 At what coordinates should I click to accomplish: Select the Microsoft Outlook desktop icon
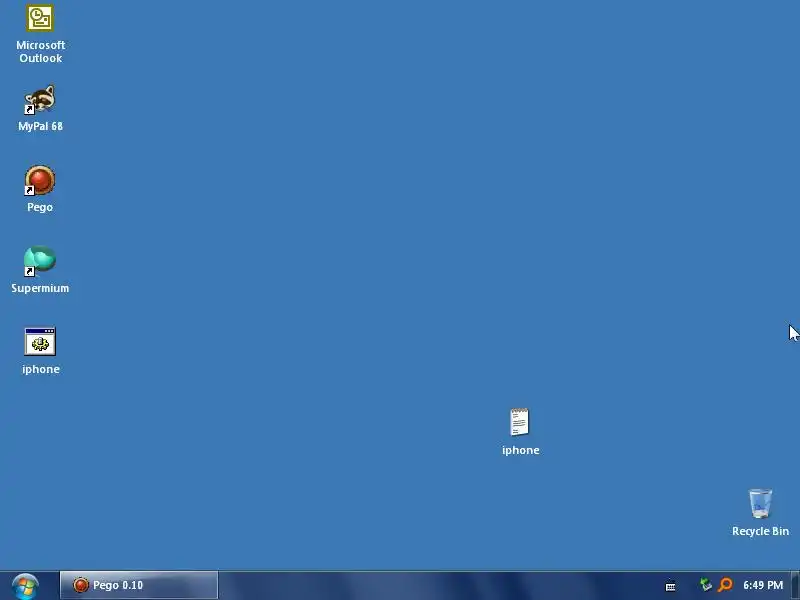40,19
